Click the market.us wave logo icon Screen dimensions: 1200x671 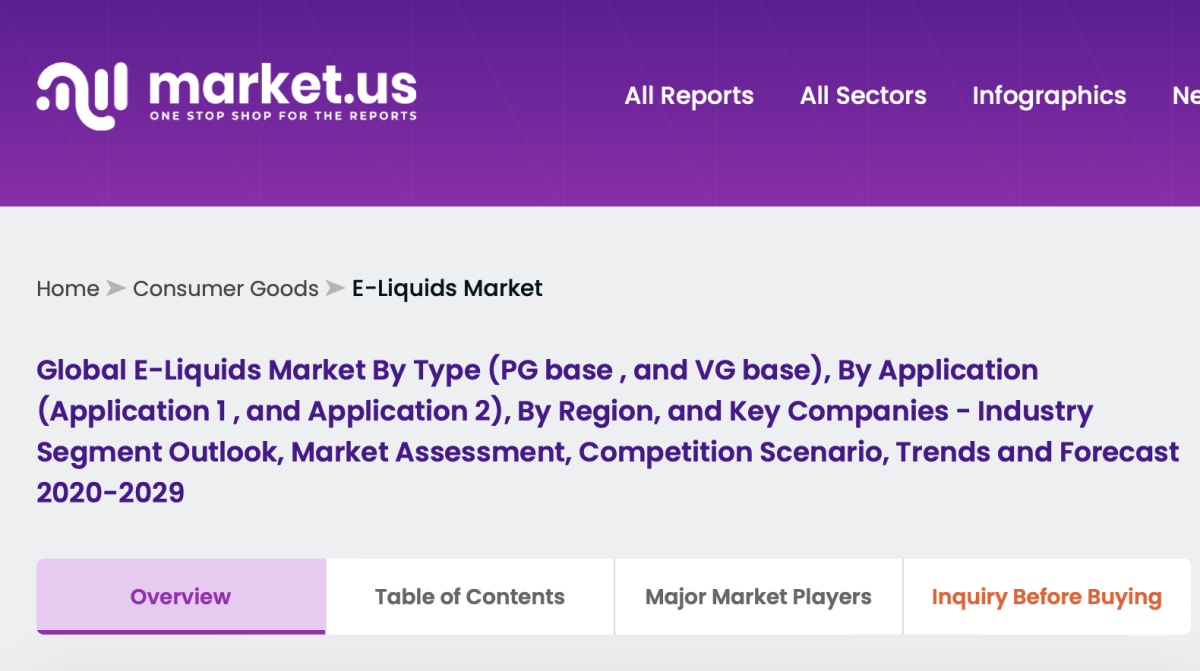pos(82,94)
